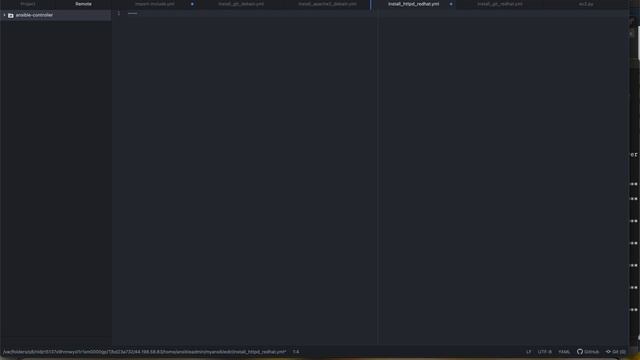
Task: Click the ansible-controller server icon
Action: pos(11,16)
